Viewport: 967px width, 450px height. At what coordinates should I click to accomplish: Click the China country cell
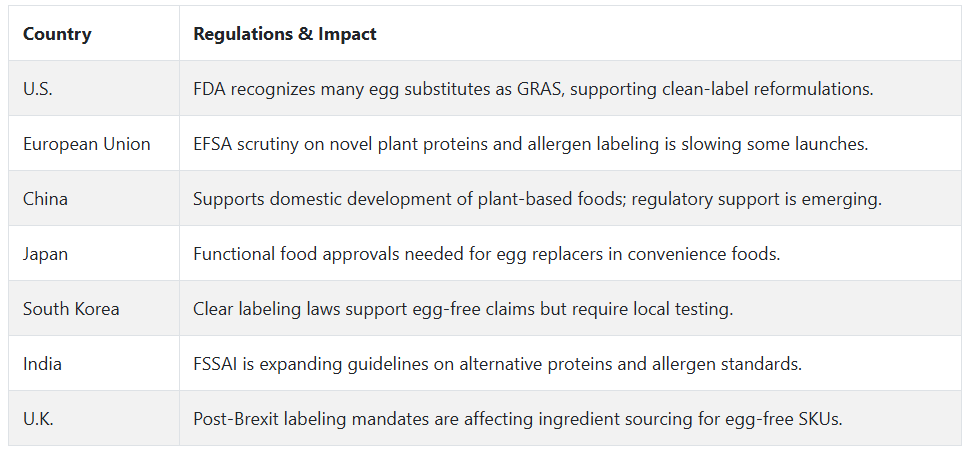tap(46, 199)
